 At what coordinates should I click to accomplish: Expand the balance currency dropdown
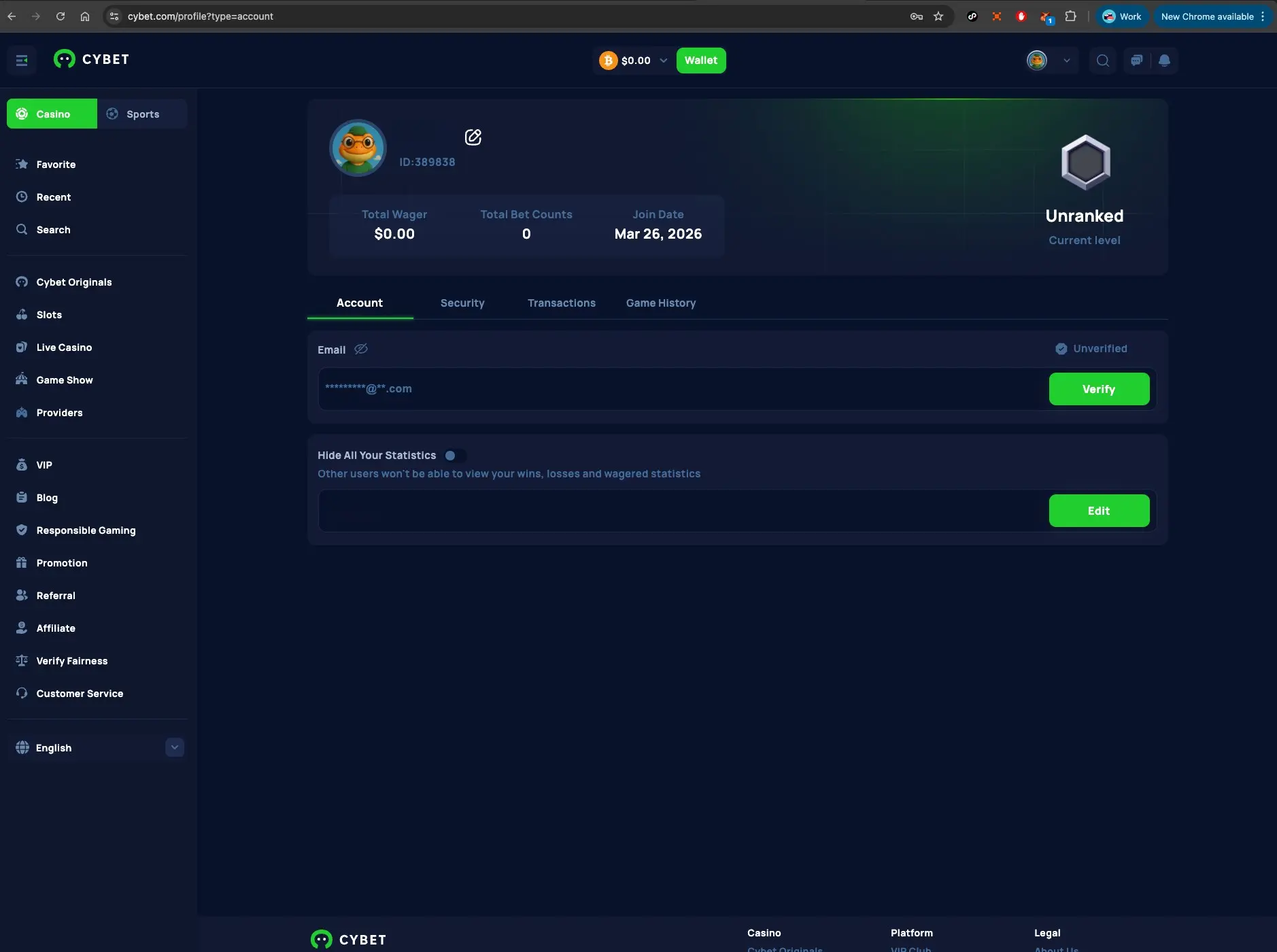663,61
